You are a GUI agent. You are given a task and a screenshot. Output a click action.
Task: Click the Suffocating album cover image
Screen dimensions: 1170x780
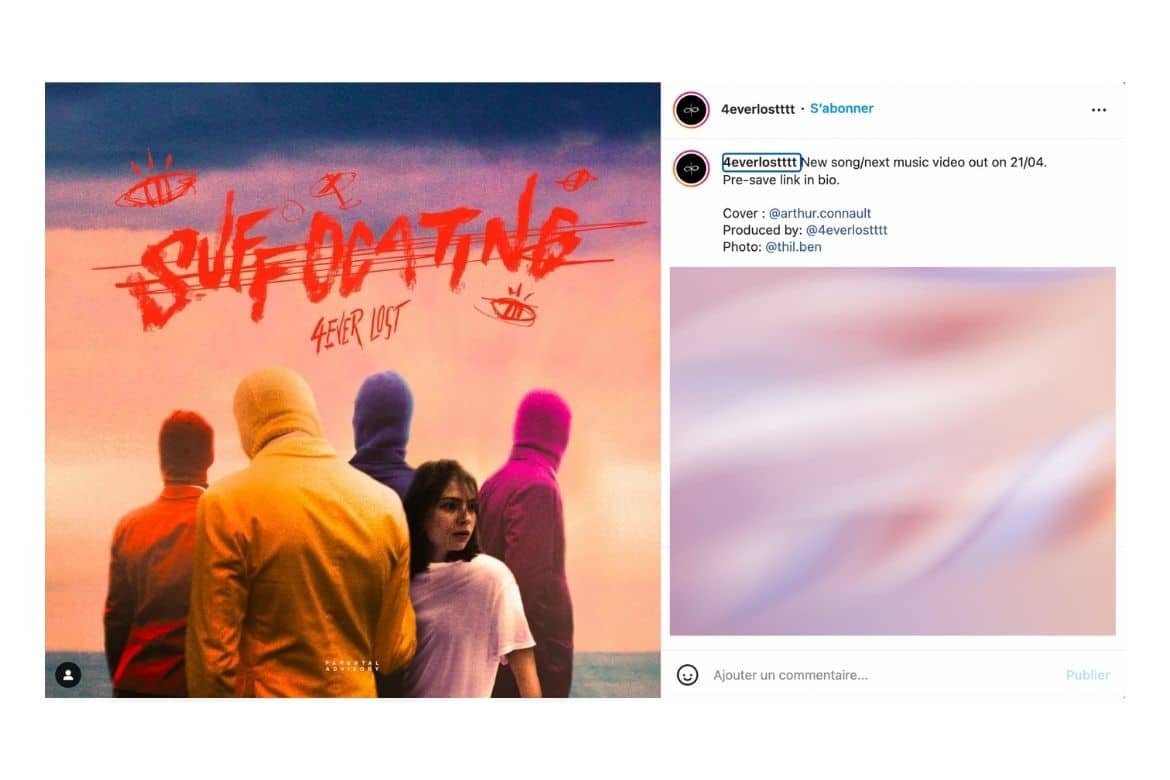(352, 390)
